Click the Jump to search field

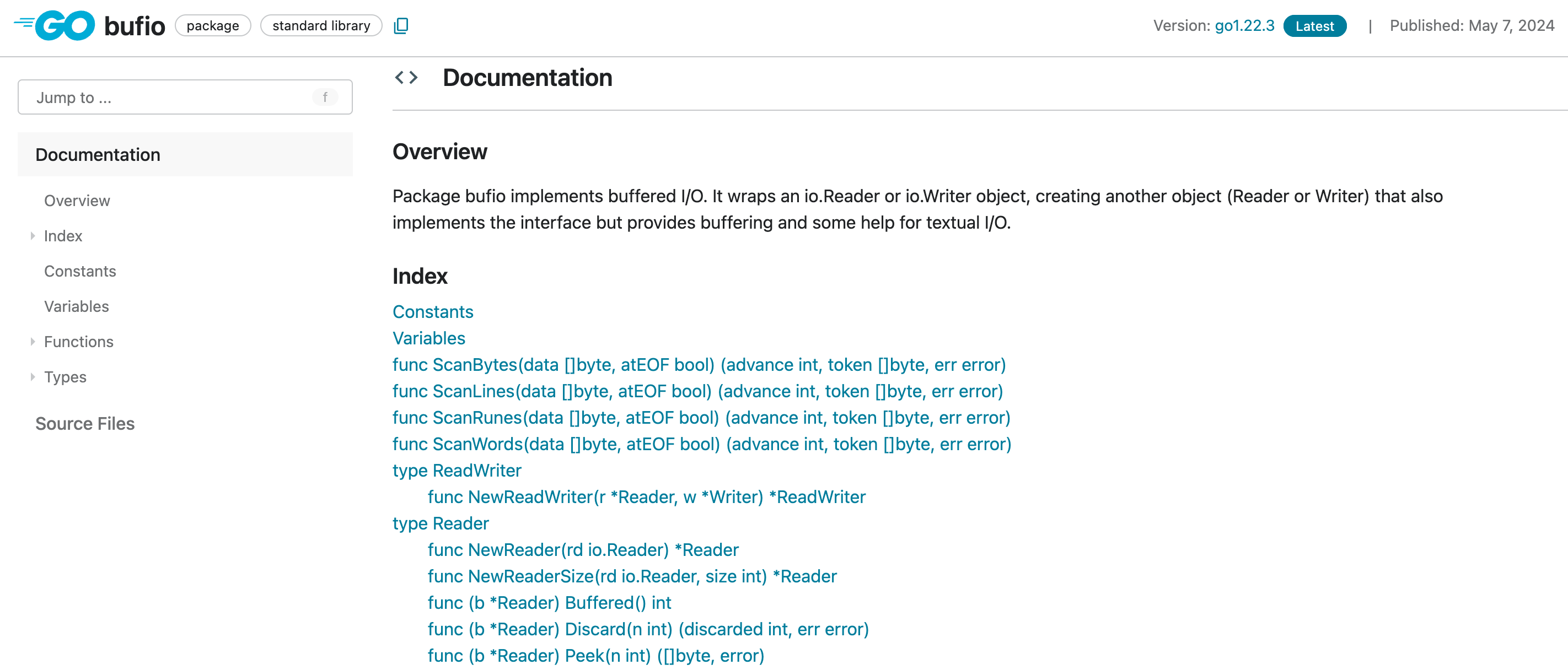click(x=170, y=98)
